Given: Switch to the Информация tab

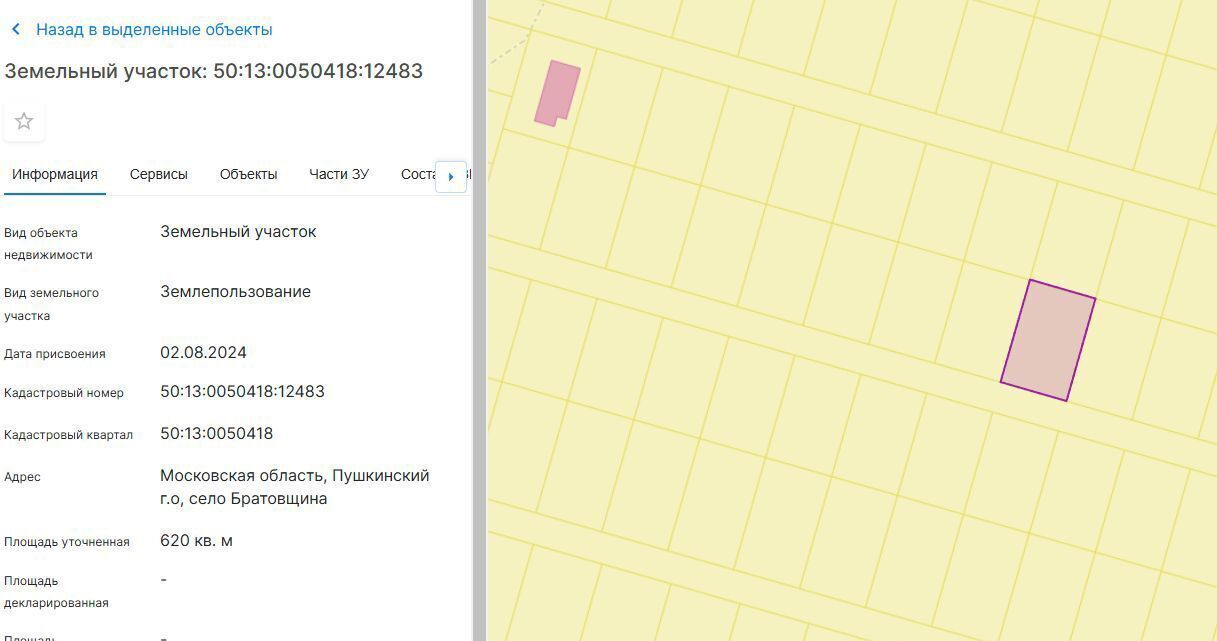Looking at the screenshot, I should click(x=55, y=174).
